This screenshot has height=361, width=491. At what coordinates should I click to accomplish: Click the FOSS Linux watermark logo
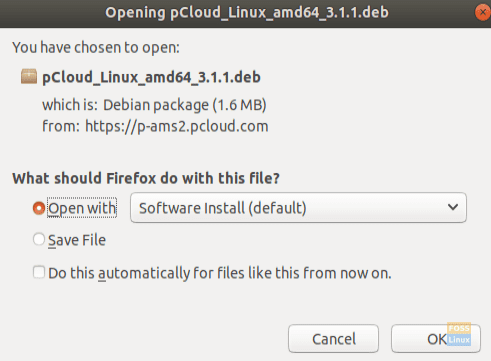[459, 334]
